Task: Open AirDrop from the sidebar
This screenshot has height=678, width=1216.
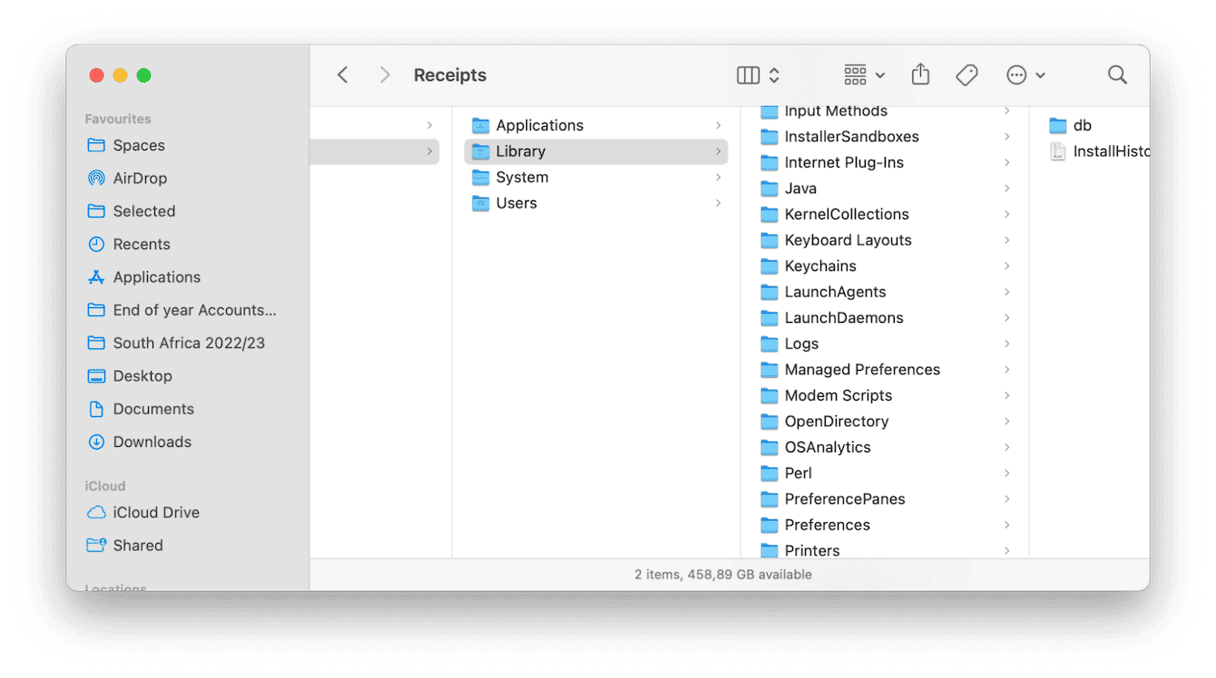Action: [141, 178]
